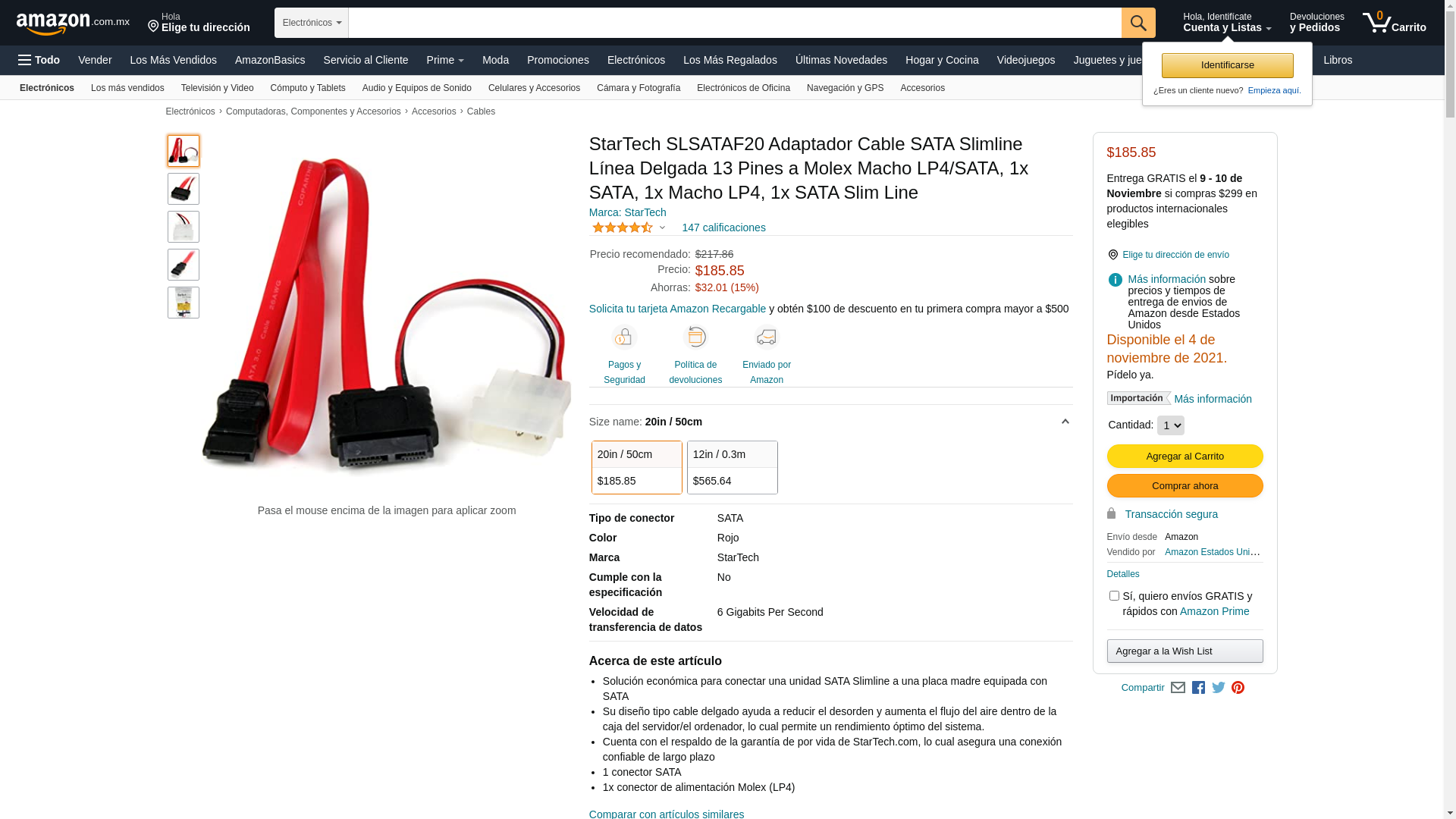The height and width of the screenshot is (819, 1456).
Task: Share product by email icon
Action: (1178, 688)
